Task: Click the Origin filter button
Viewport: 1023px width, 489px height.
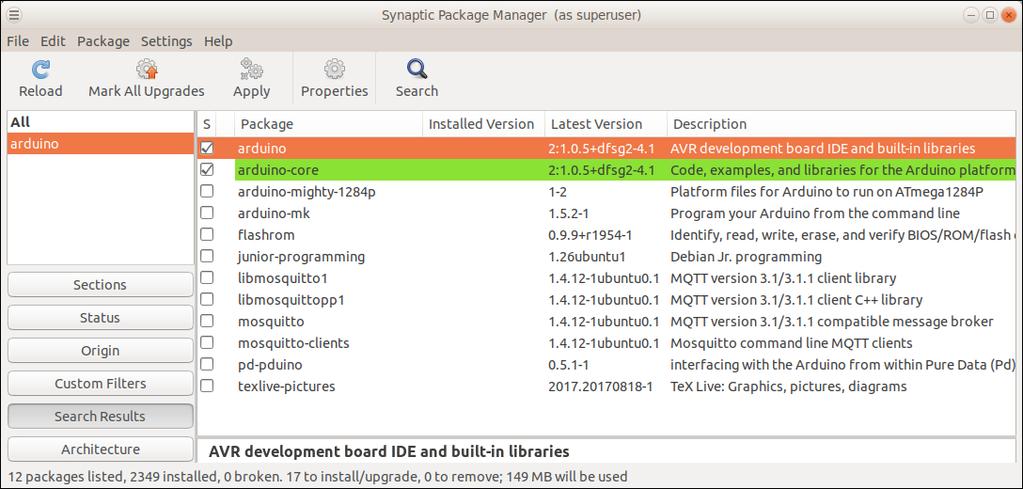Action: [x=100, y=350]
